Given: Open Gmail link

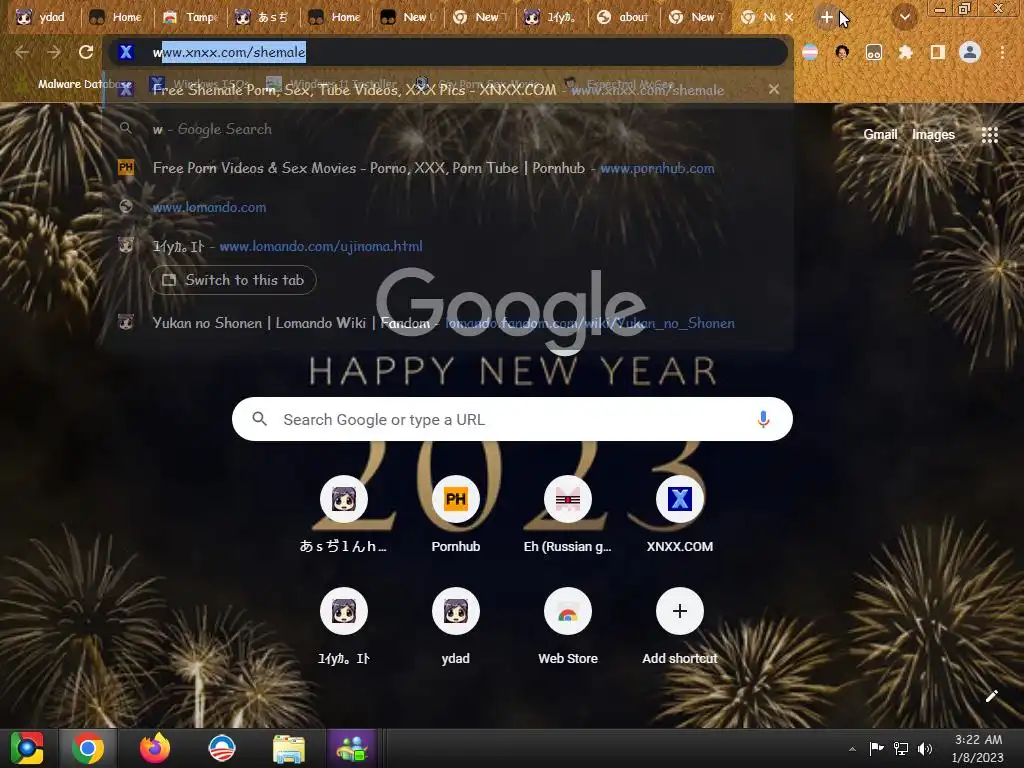Looking at the screenshot, I should pyautogui.click(x=880, y=135).
